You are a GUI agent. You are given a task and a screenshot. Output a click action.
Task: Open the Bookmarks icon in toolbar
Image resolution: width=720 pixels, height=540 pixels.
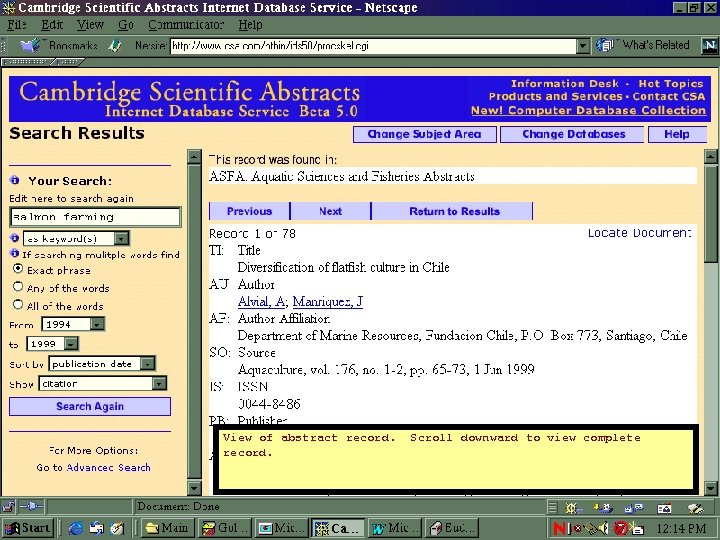[x=30, y=45]
